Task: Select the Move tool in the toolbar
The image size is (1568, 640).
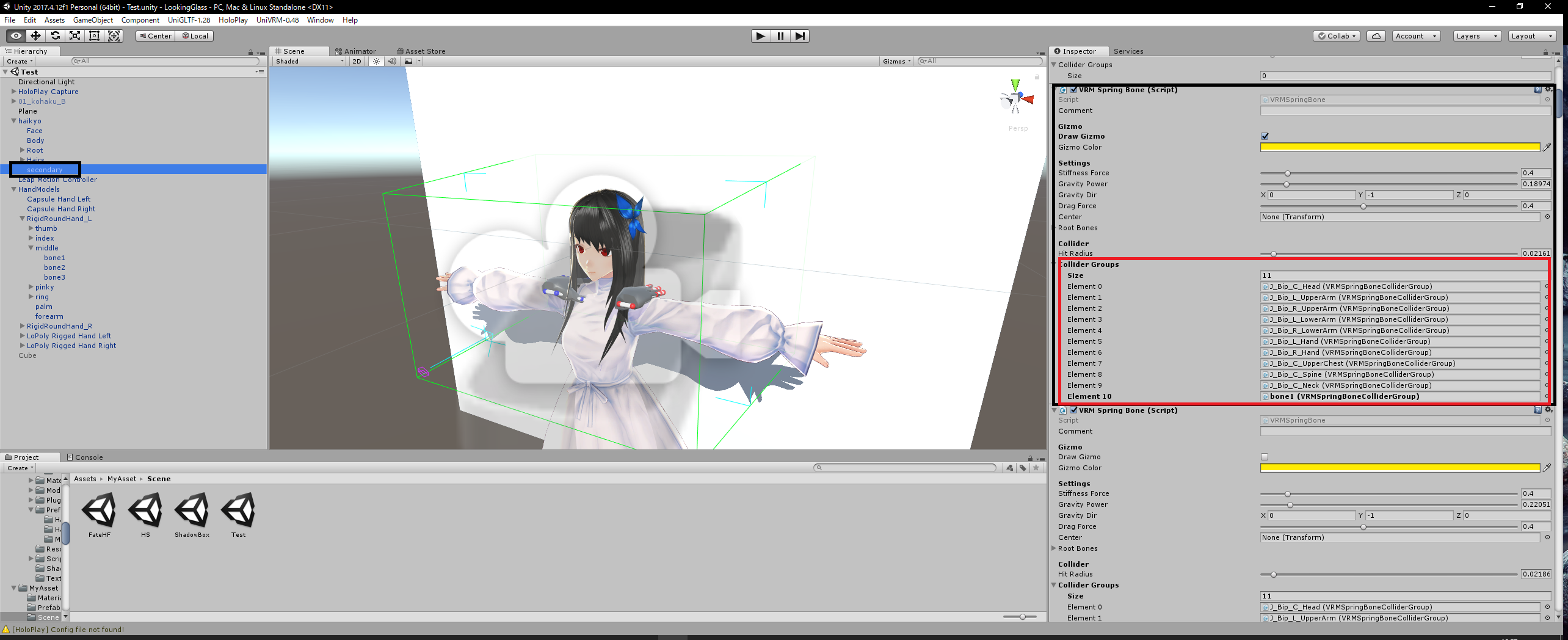Action: [x=35, y=36]
